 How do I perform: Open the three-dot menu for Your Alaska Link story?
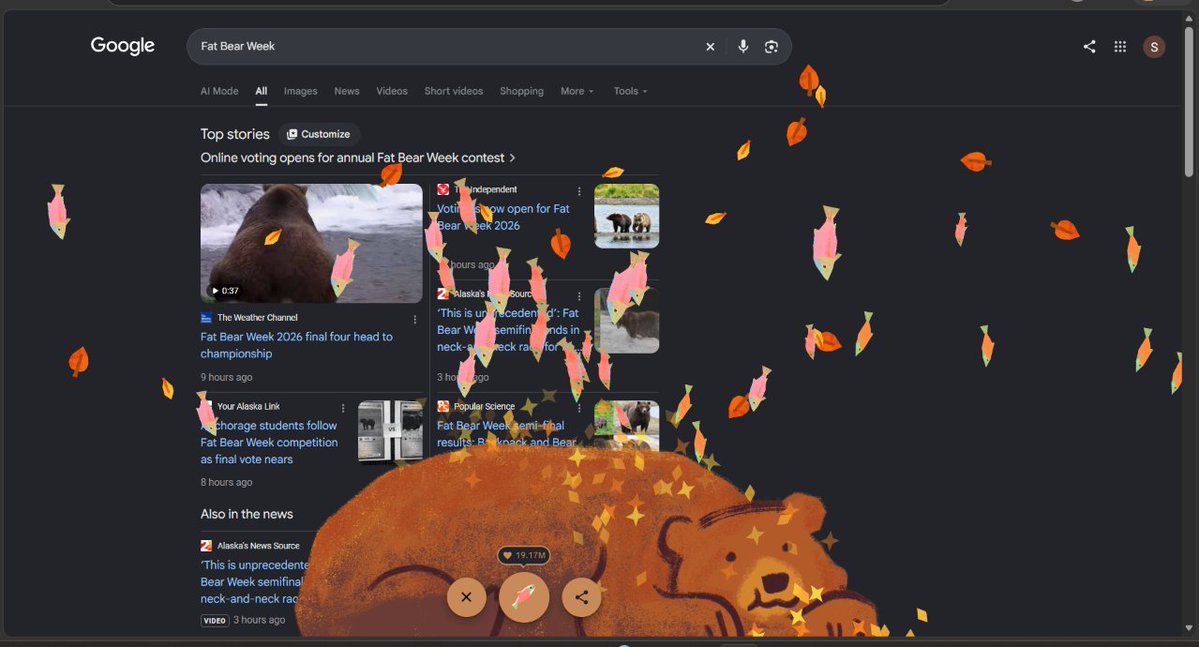343,408
